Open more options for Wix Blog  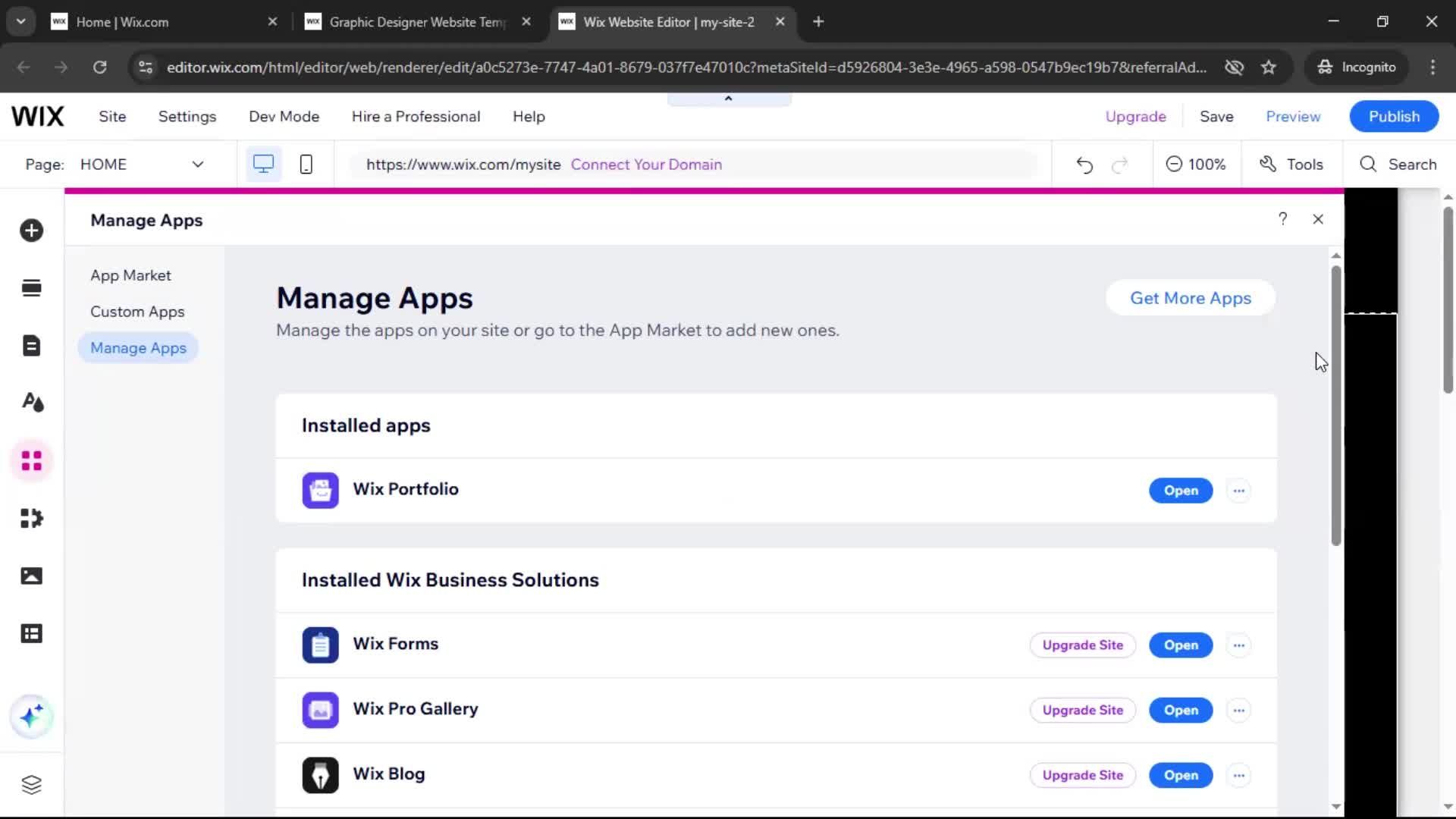(1238, 776)
